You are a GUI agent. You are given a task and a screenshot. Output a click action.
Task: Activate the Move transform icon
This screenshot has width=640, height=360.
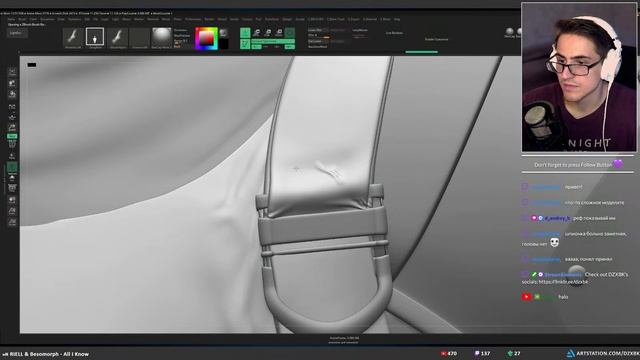click(x=257, y=33)
